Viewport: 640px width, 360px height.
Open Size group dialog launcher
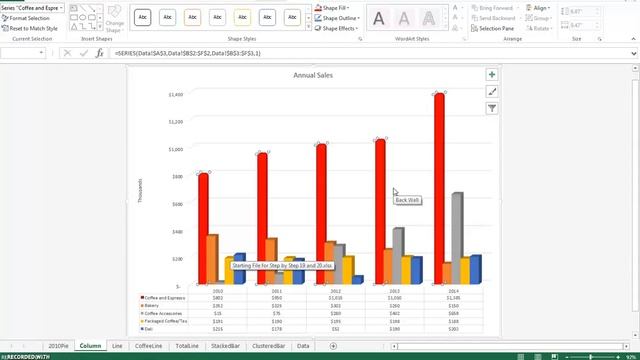coord(600,39)
